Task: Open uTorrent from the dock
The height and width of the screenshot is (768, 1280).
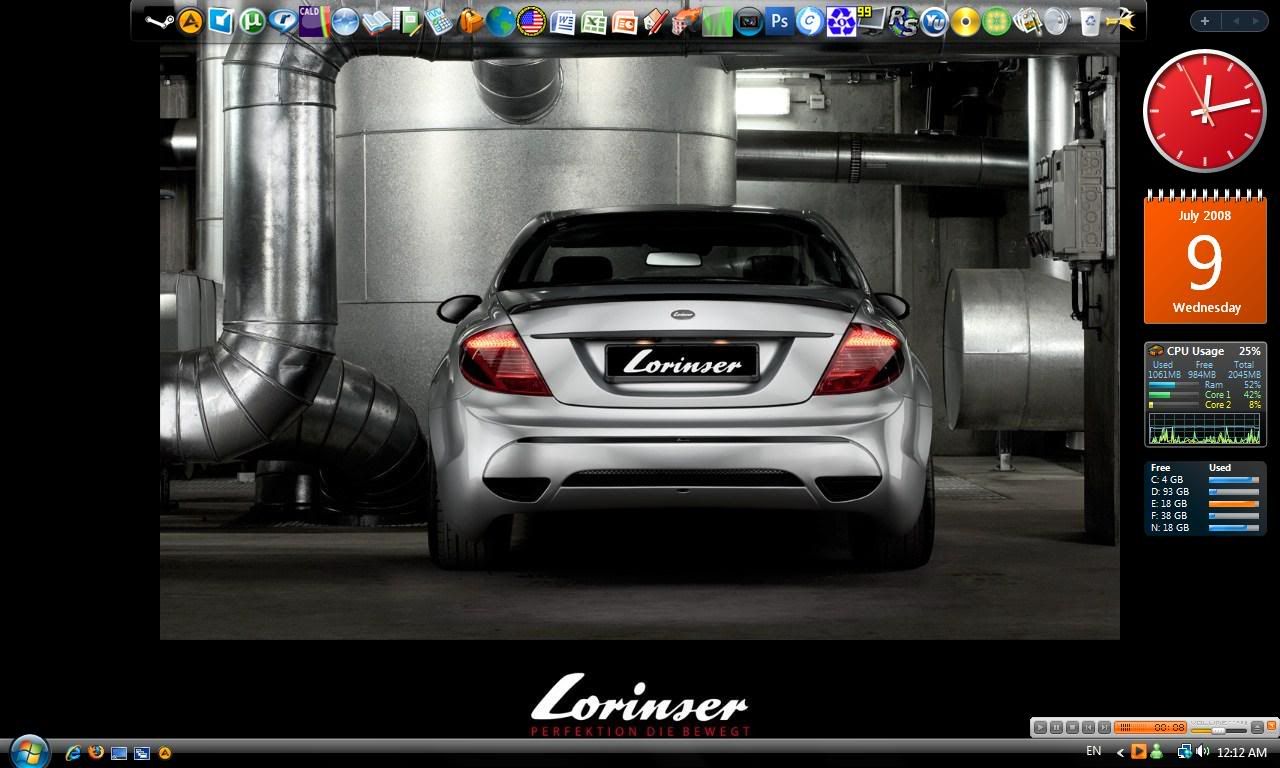Action: pyautogui.click(x=252, y=20)
